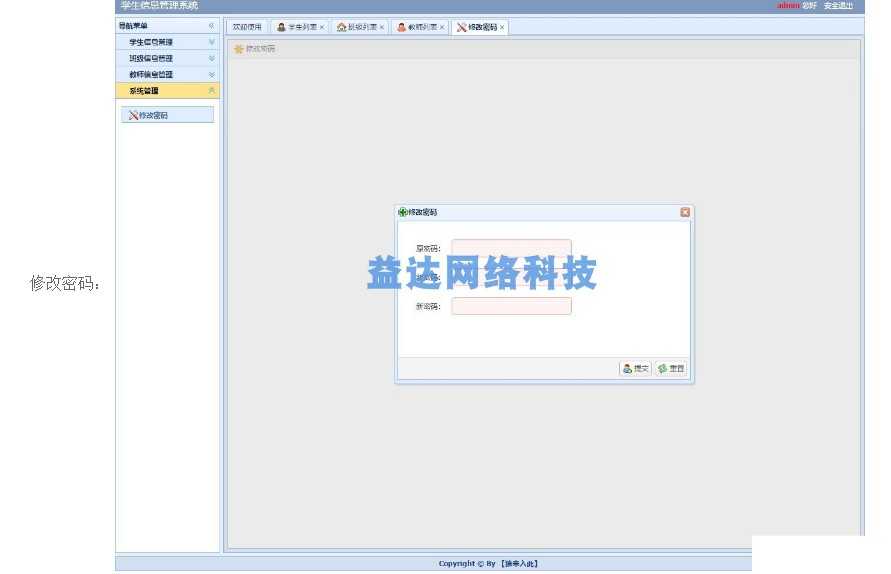Screen dimensions: 891x574
Task: Collapse the 系统管理 accordion arrow
Action: pyautogui.click(x=211, y=91)
